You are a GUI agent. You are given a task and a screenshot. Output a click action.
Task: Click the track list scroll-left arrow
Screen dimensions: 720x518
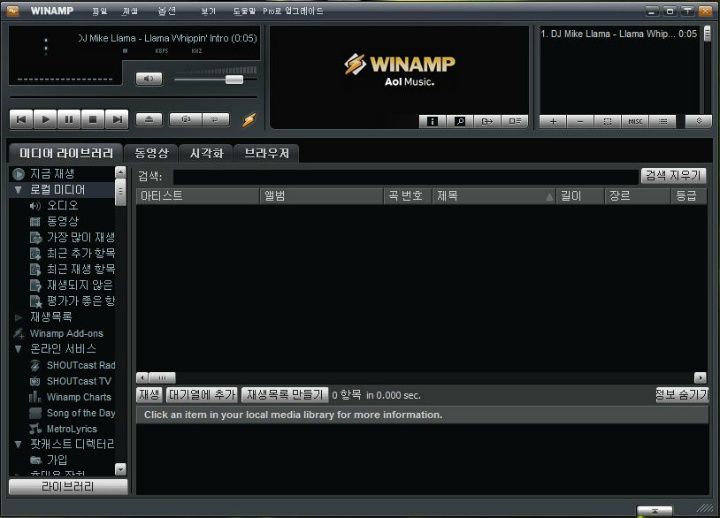pos(142,377)
